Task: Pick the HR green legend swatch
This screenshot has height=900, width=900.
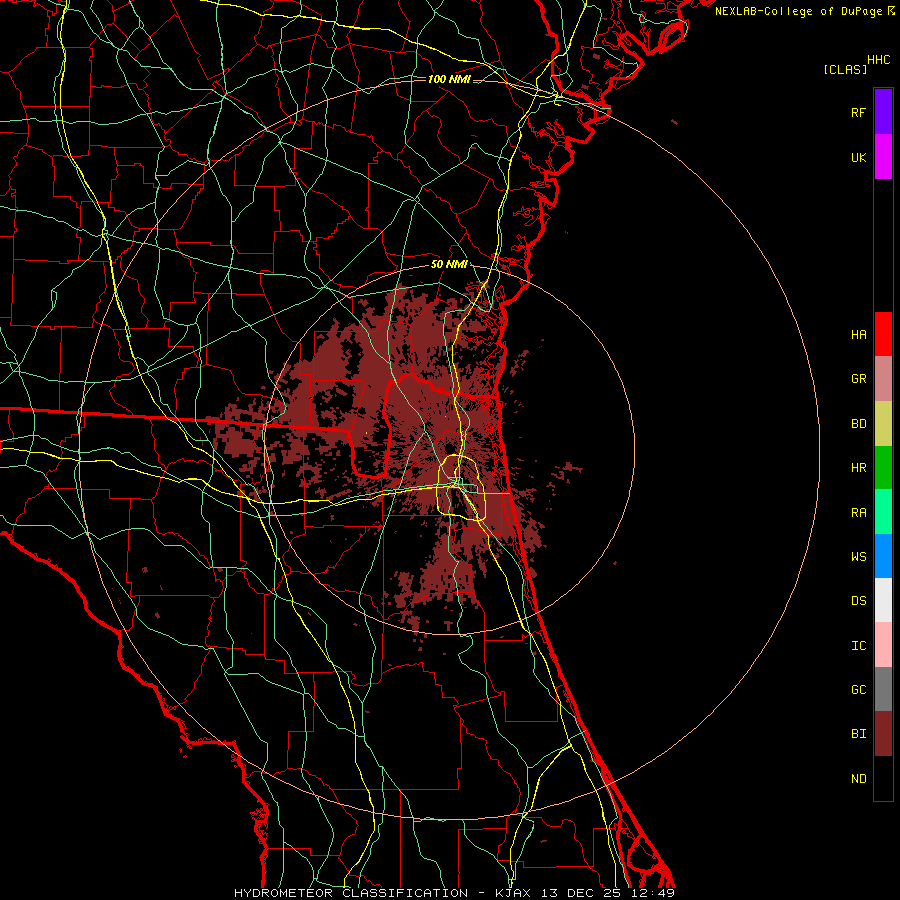Action: coord(883,468)
